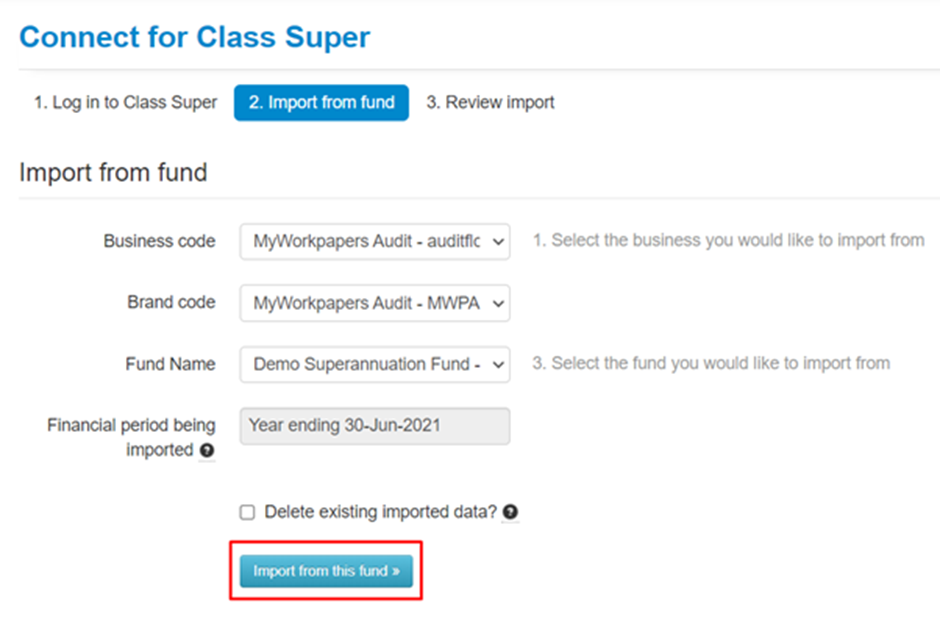
Task: Click the help icon beside Financial period label
Action: tap(207, 451)
